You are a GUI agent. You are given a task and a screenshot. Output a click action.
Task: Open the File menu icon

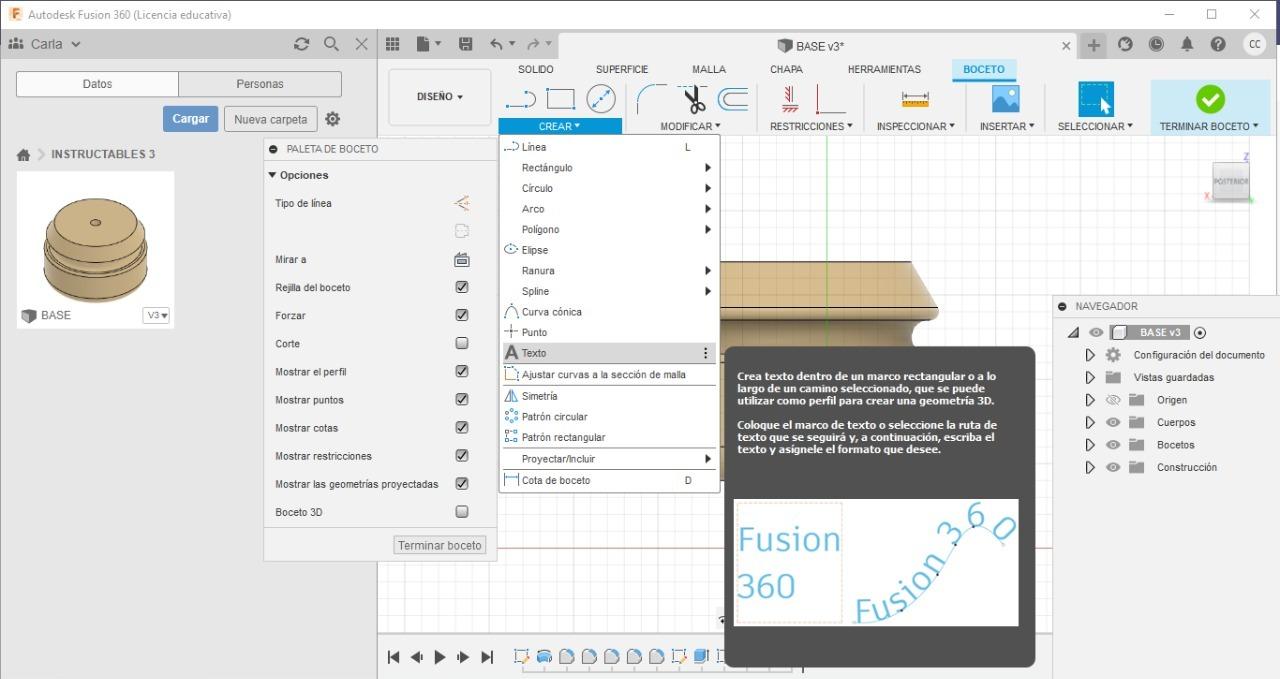(x=428, y=44)
